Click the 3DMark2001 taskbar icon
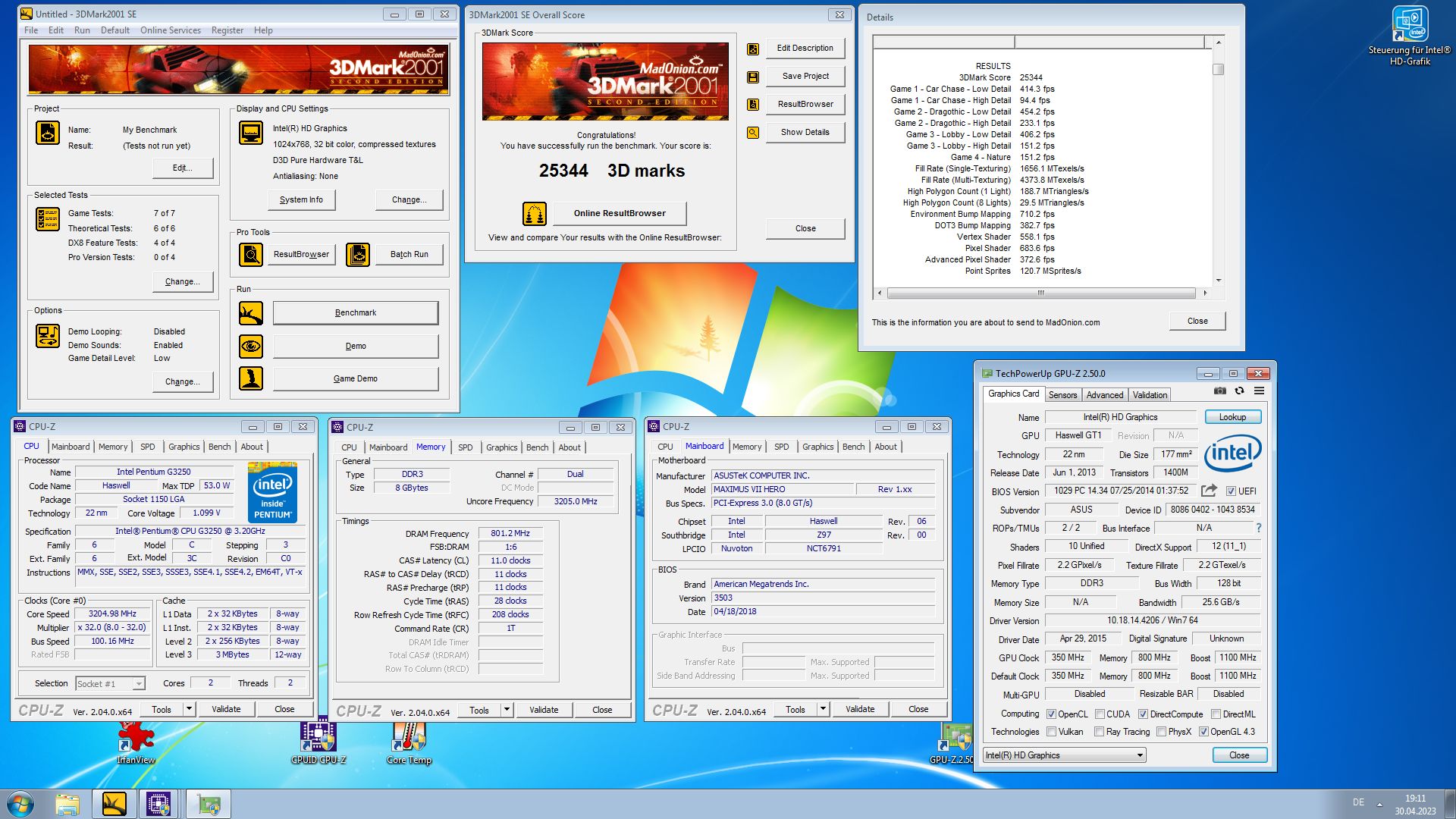Image resolution: width=1456 pixels, height=819 pixels. point(115,804)
